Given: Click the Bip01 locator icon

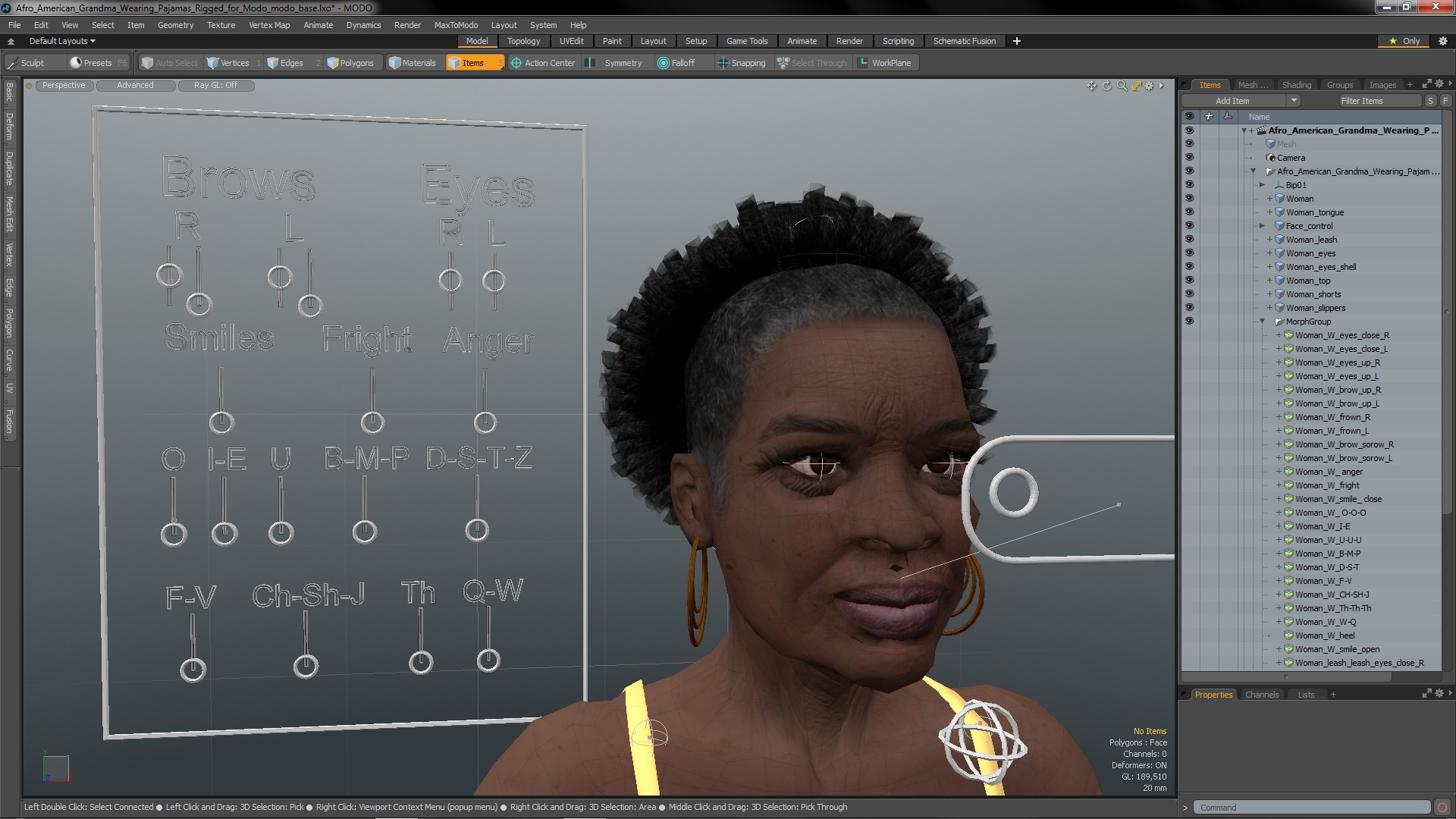Looking at the screenshot, I should click(1279, 185).
